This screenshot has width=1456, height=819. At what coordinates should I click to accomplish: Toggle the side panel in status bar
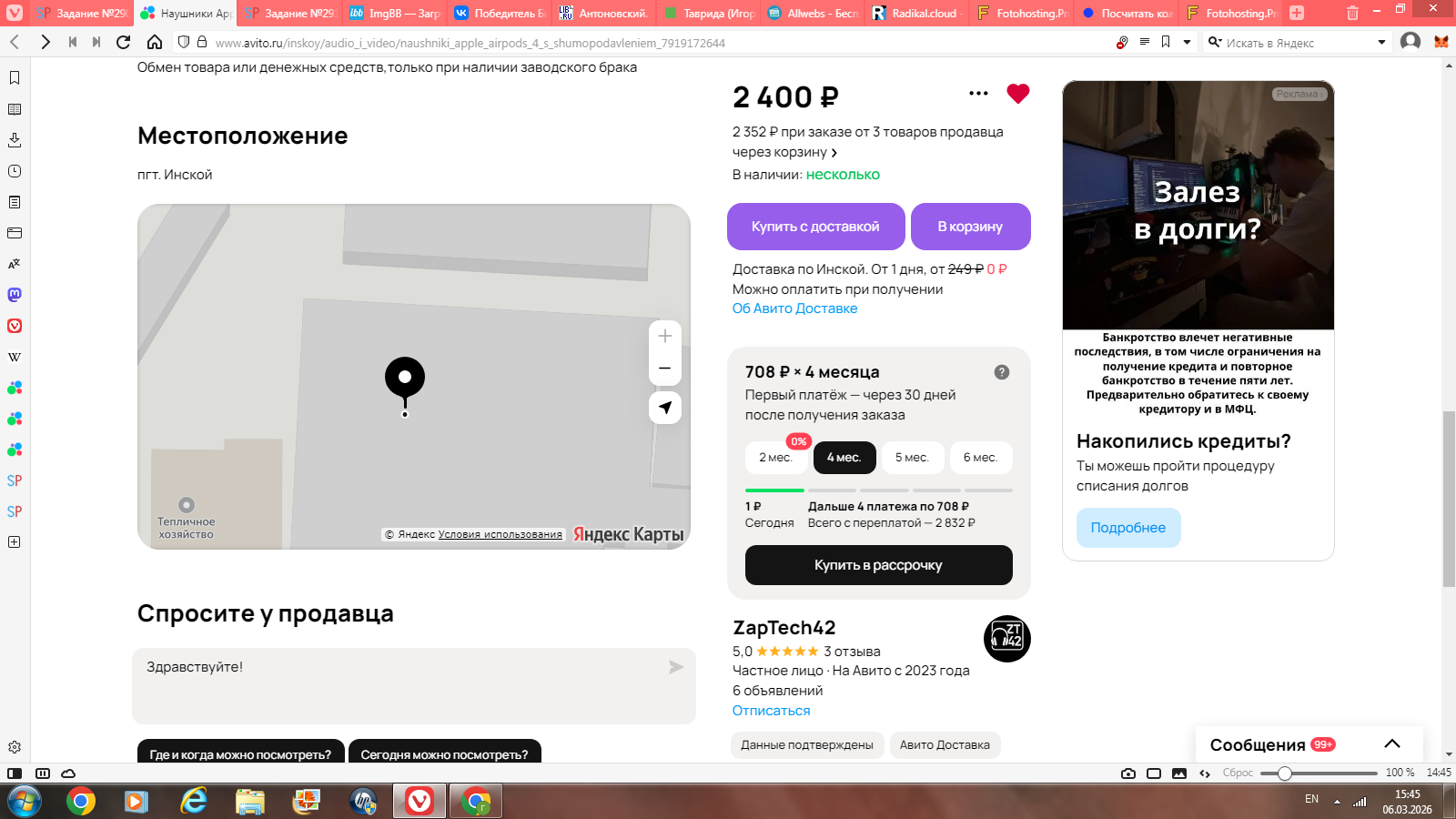[15, 773]
